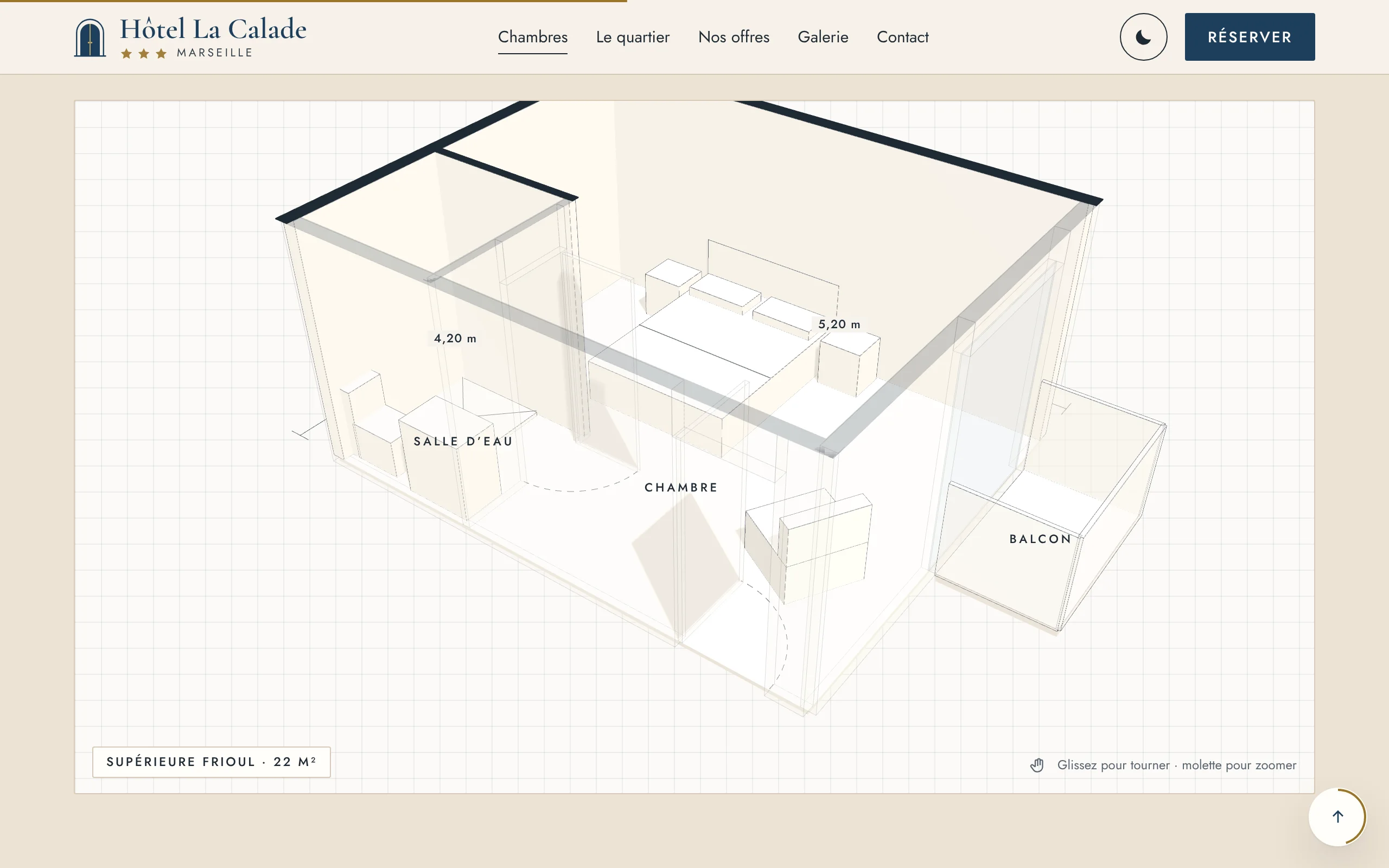Viewport: 1389px width, 868px height.
Task: Open the Nos offres section
Action: [734, 37]
